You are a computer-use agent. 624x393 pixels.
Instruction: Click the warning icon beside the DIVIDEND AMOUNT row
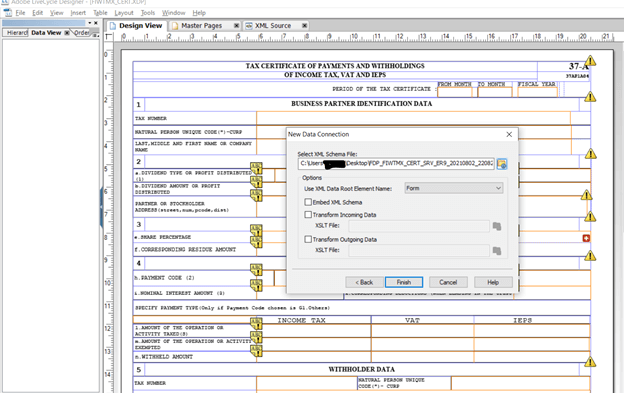tap(586, 195)
